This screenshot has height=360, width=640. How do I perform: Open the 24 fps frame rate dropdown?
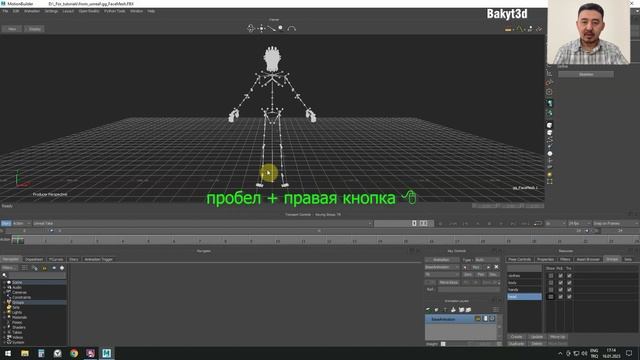pos(579,223)
